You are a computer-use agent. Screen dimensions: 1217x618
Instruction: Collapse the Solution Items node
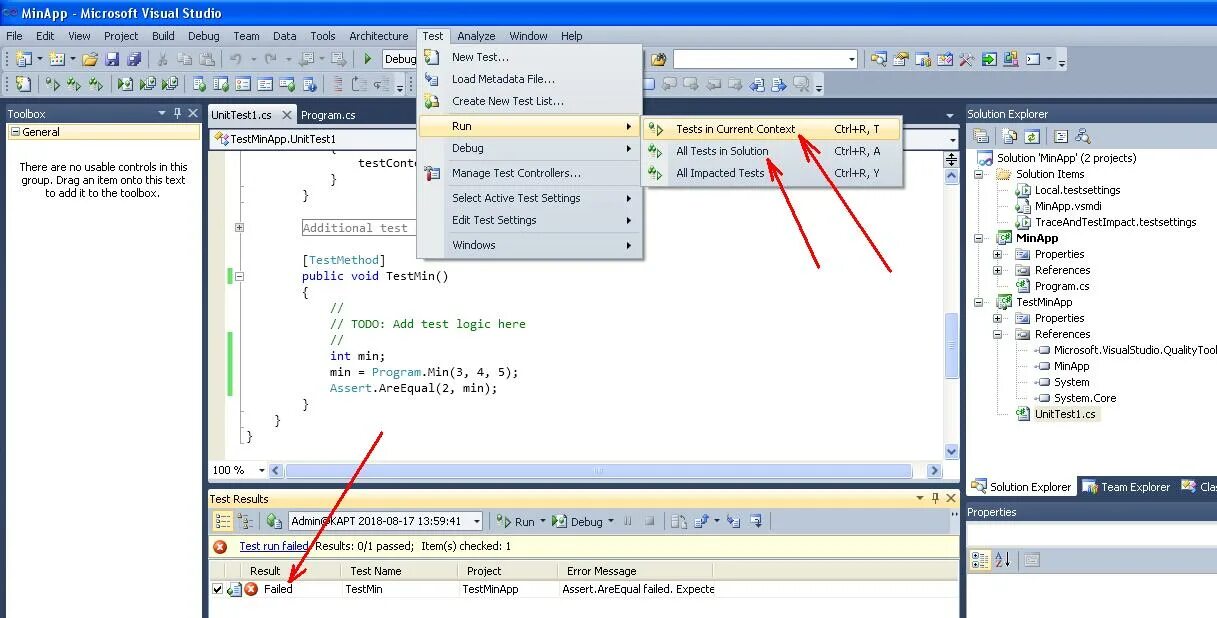tap(981, 174)
